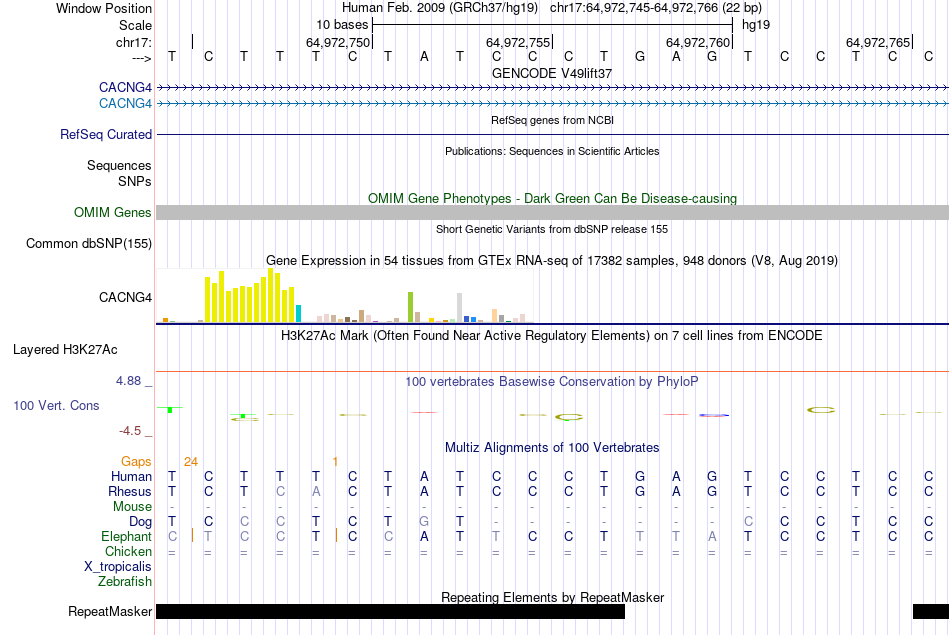Open the Common dbSNP(155) track label
Screen dimensions: 950x635
pos(89,244)
